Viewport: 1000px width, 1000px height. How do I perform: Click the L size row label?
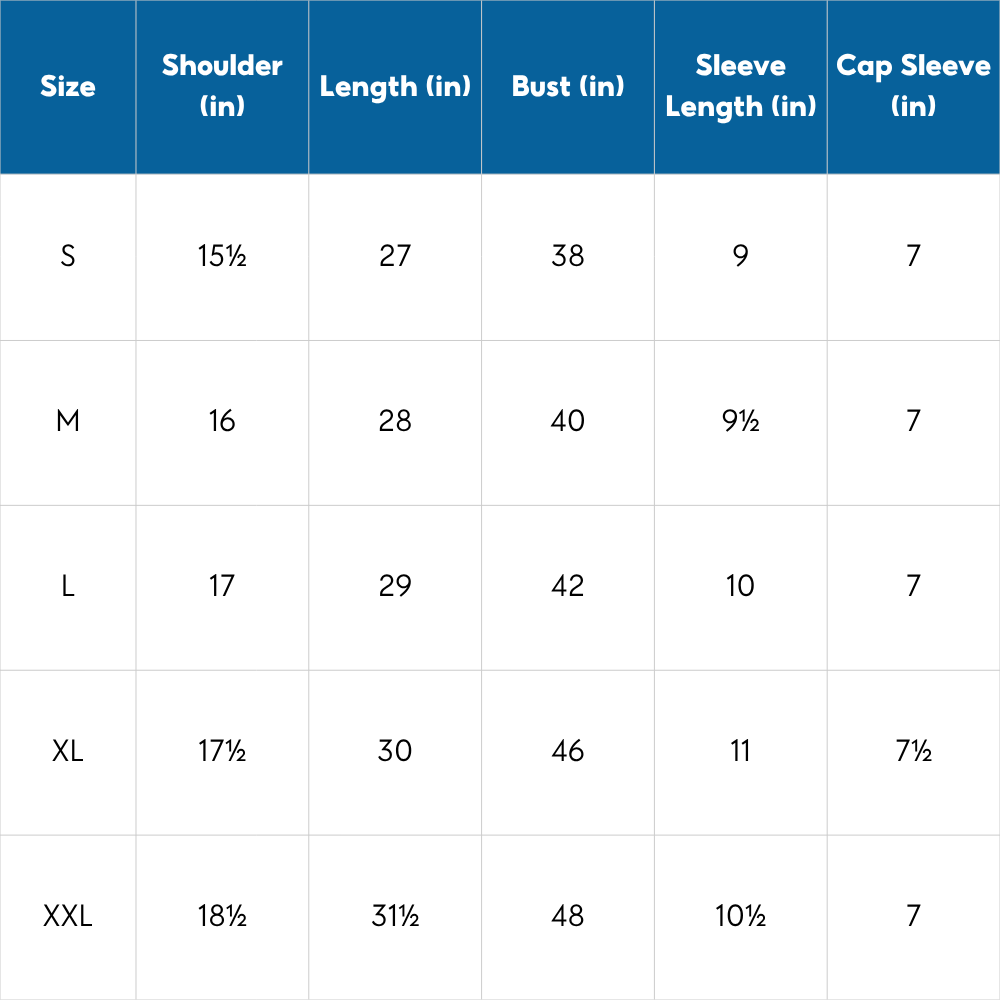pyautogui.click(x=68, y=587)
